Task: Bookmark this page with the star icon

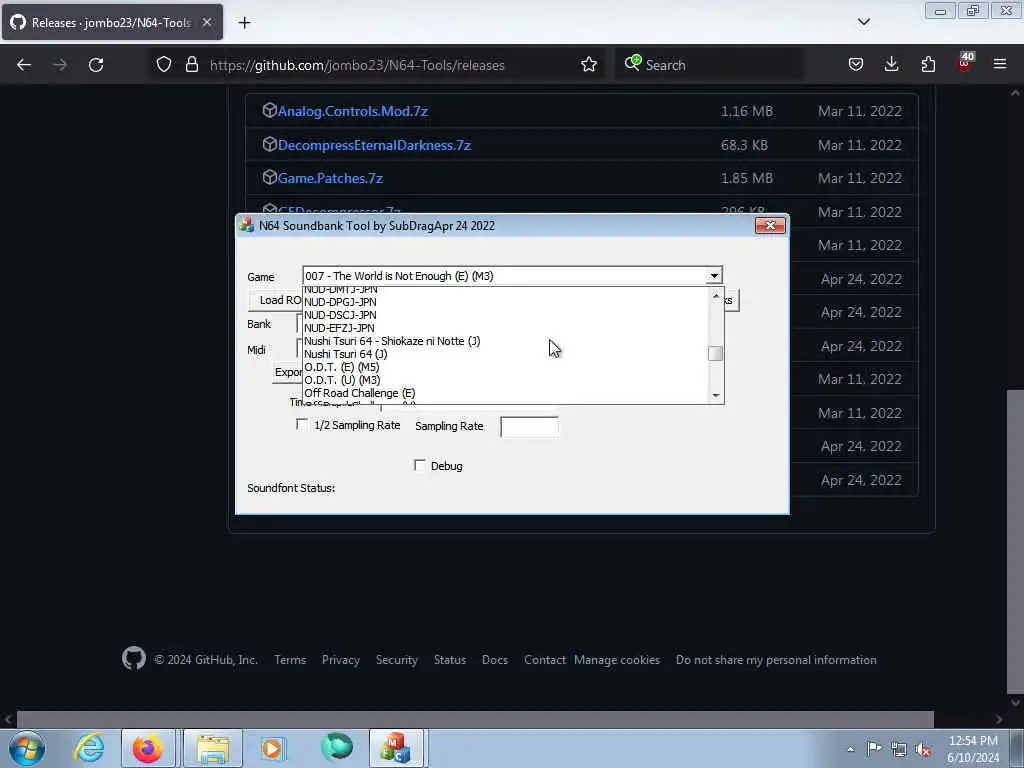Action: click(589, 65)
